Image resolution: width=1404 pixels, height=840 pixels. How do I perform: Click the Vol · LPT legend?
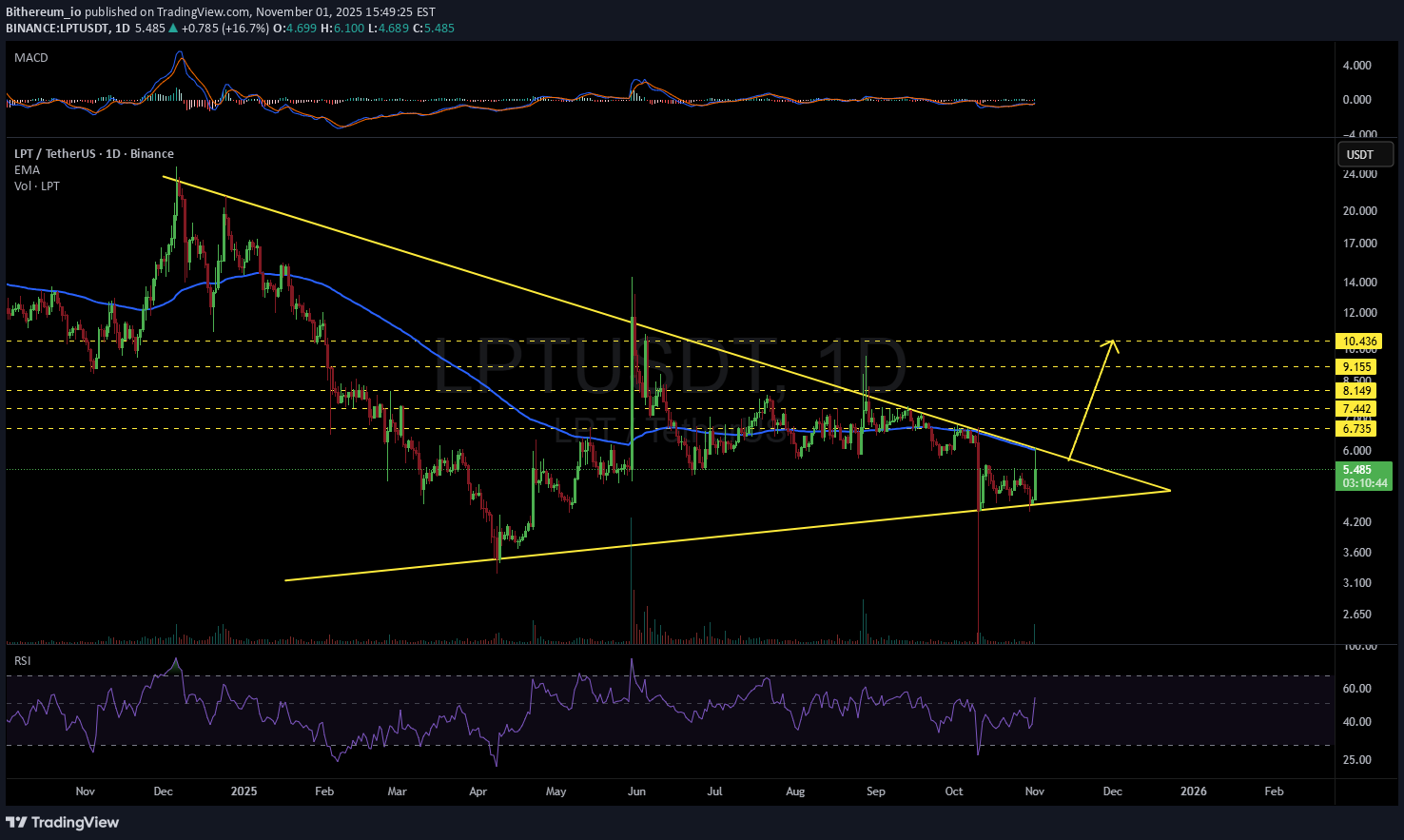click(37, 186)
